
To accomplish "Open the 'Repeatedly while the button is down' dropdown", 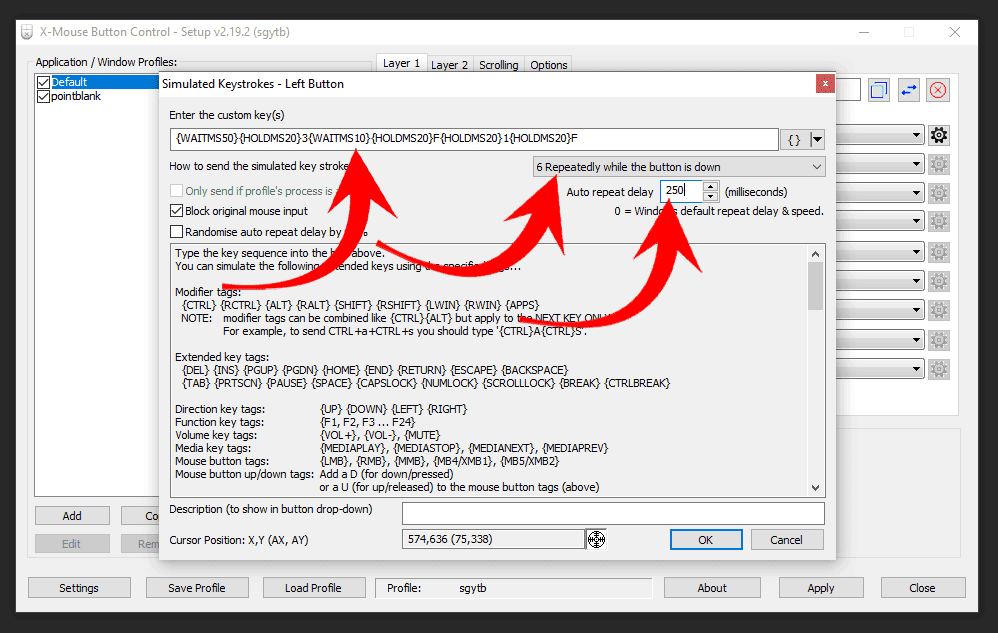I will click(x=678, y=167).
